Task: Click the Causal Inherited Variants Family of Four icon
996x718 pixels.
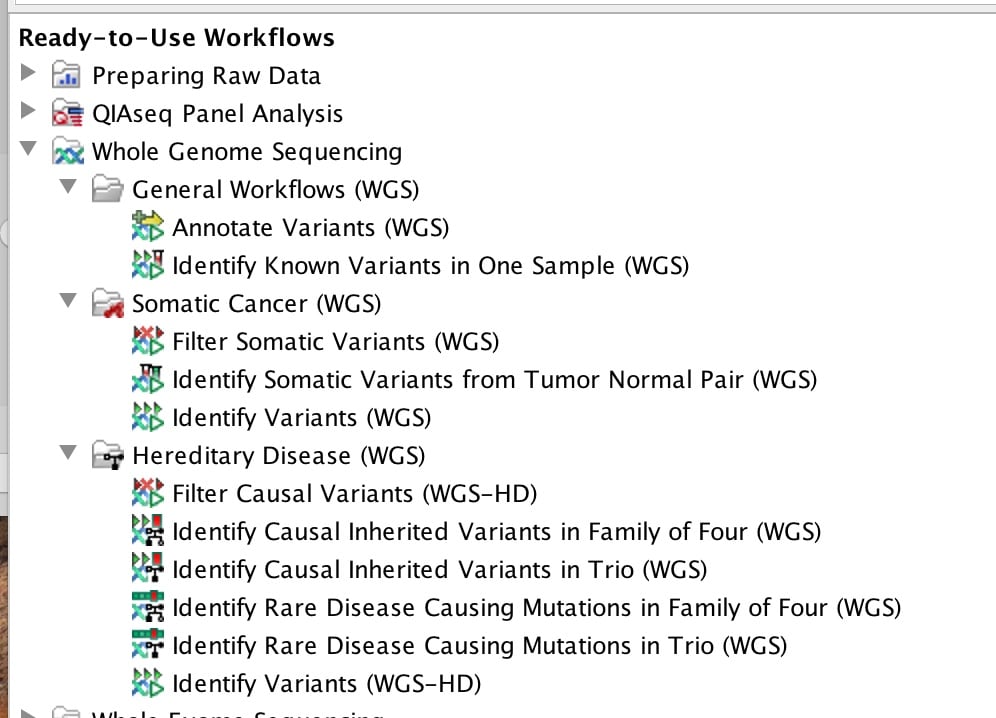Action: pos(148,531)
